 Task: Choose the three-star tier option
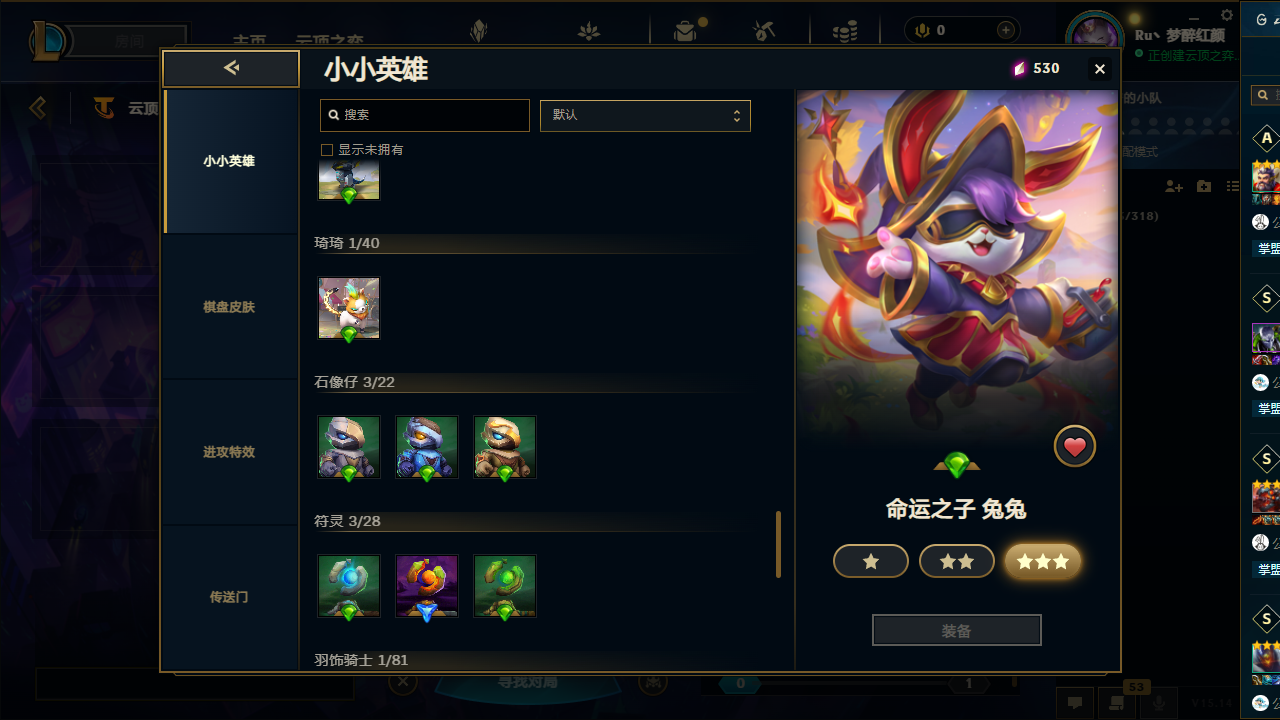(x=1043, y=562)
